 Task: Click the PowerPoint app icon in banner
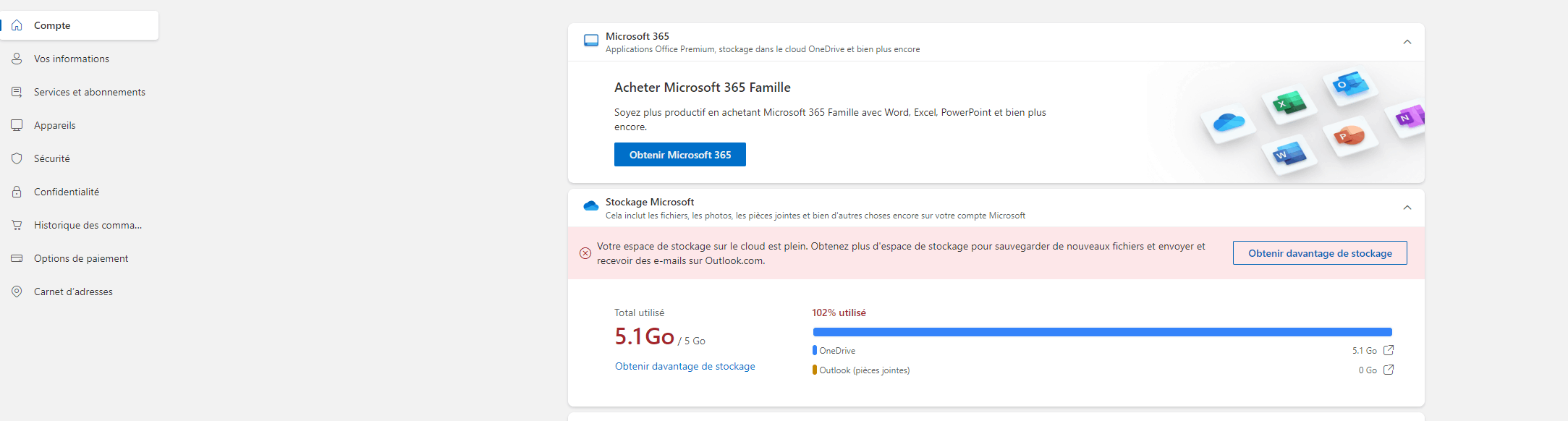click(1349, 135)
